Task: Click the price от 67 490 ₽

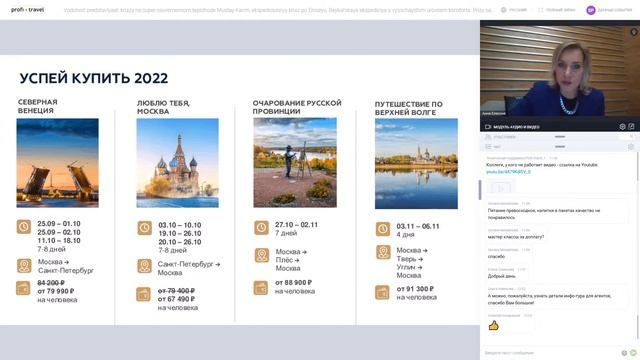Action: tap(176, 299)
